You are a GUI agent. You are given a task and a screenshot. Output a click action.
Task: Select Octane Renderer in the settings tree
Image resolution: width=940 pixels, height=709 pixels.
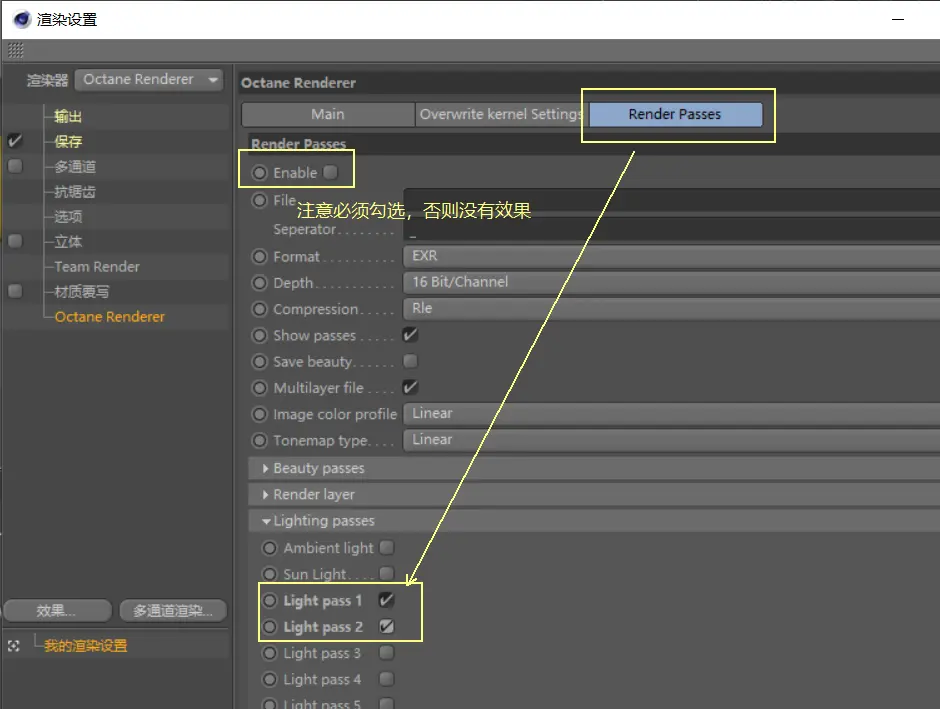pos(110,317)
